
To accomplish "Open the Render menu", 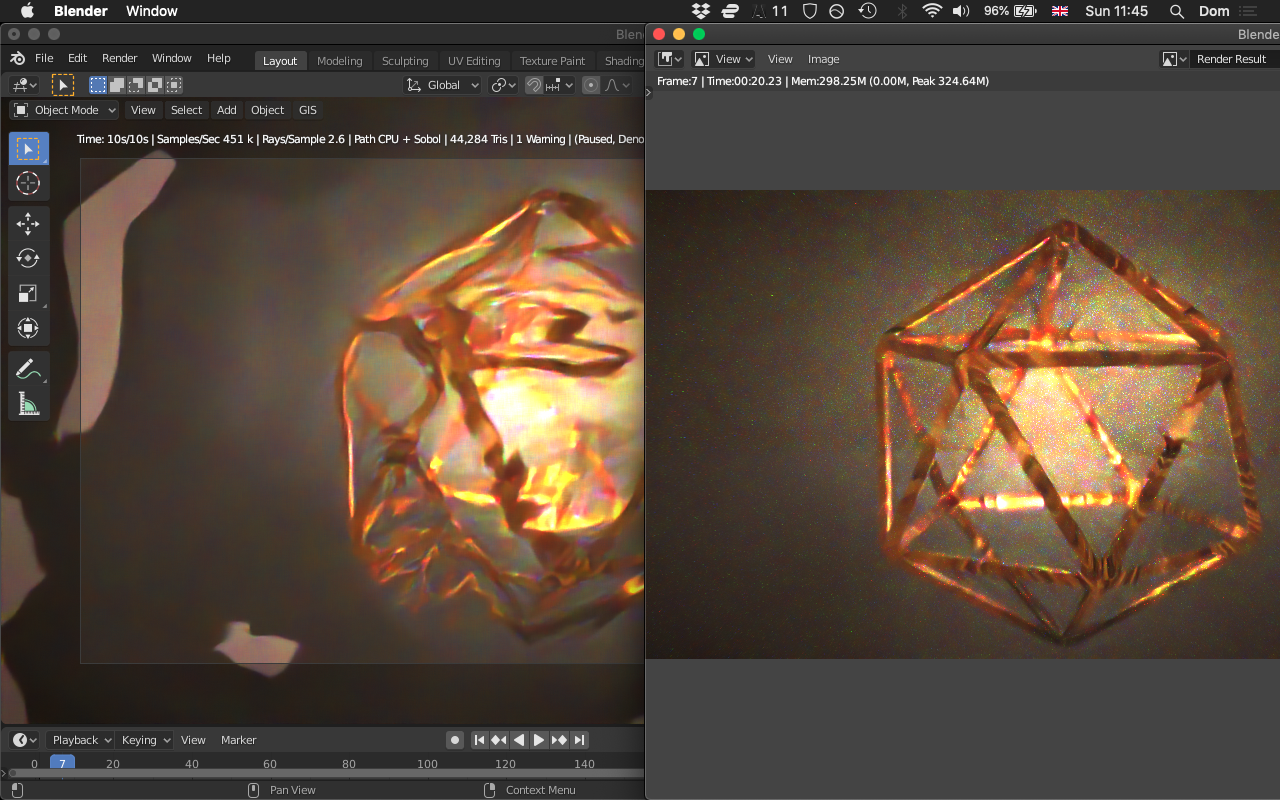I will point(119,58).
